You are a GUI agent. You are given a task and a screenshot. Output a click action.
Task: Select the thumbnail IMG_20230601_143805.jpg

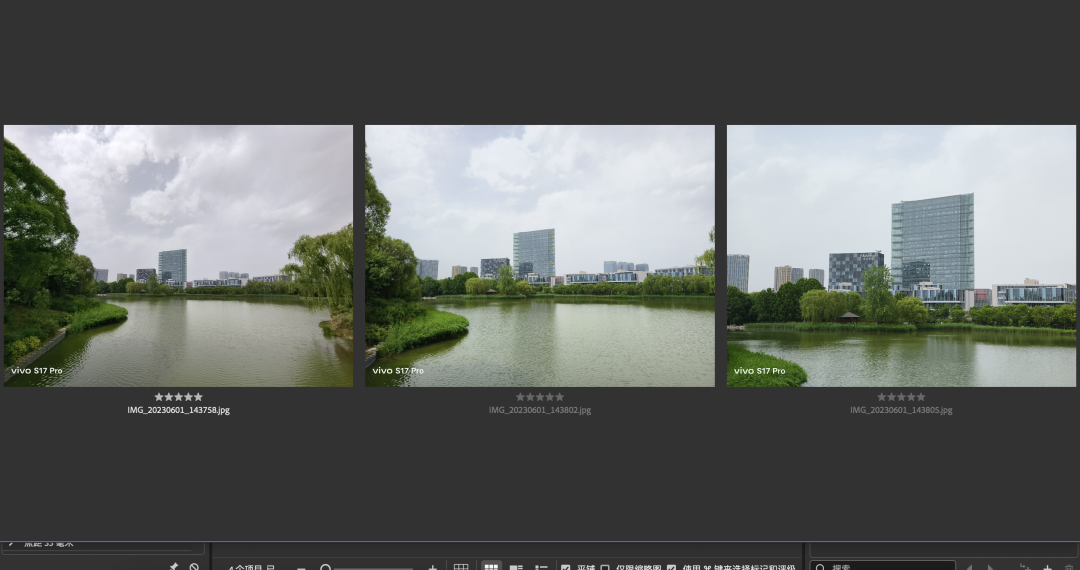click(901, 255)
